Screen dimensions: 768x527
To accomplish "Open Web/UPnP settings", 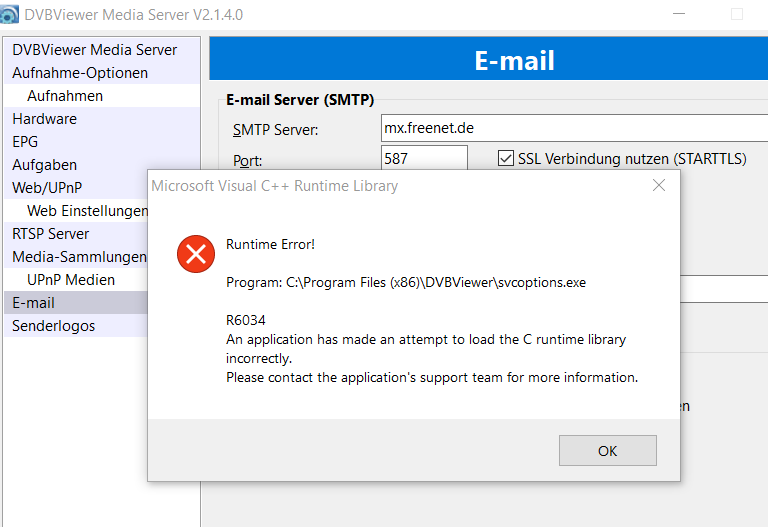I will coord(76,188).
